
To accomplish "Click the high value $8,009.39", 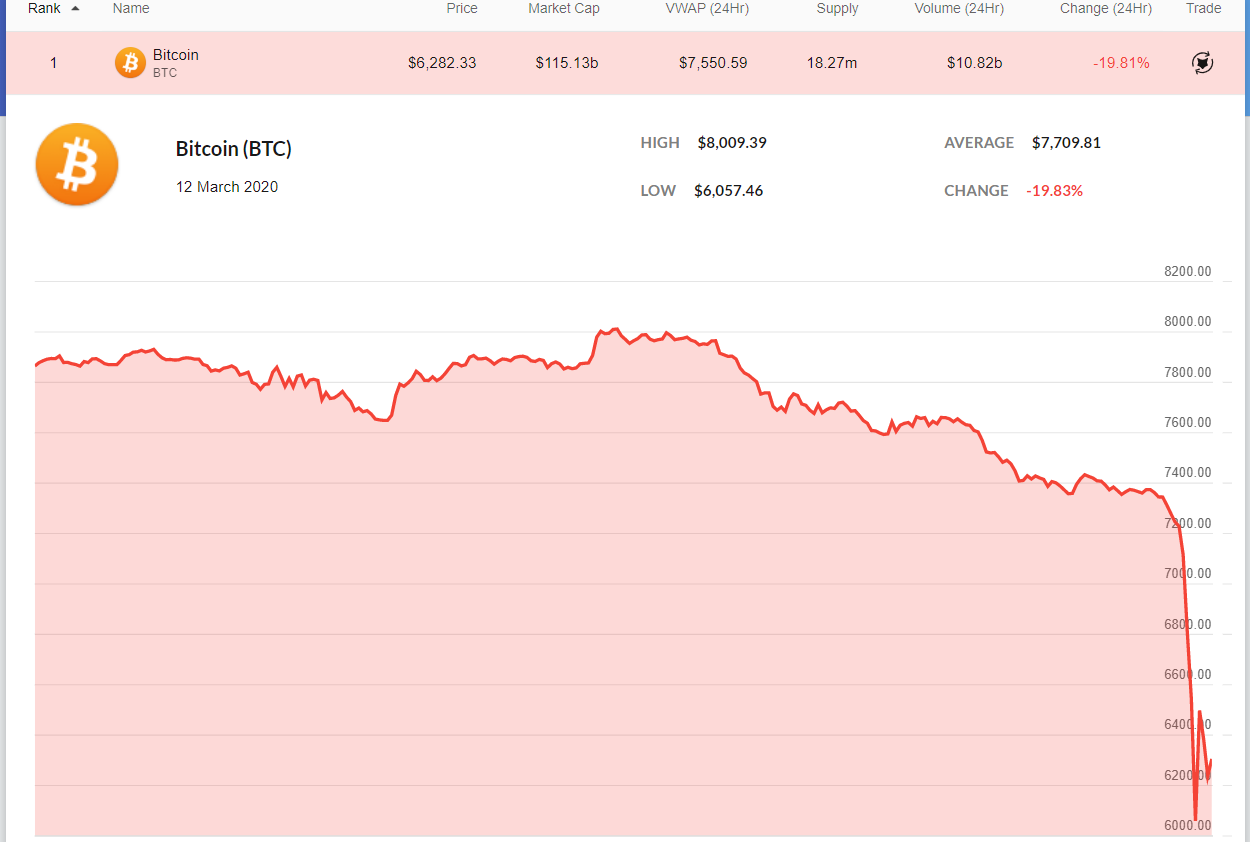I will coord(732,143).
